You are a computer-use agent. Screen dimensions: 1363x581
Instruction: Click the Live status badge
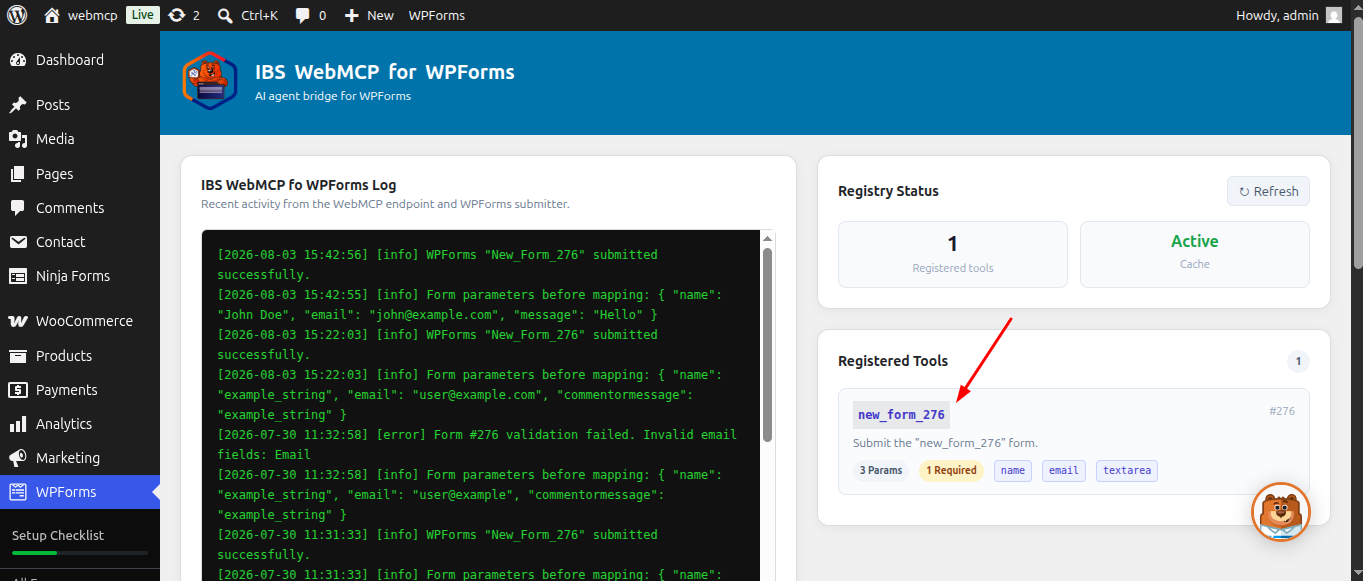pos(142,15)
